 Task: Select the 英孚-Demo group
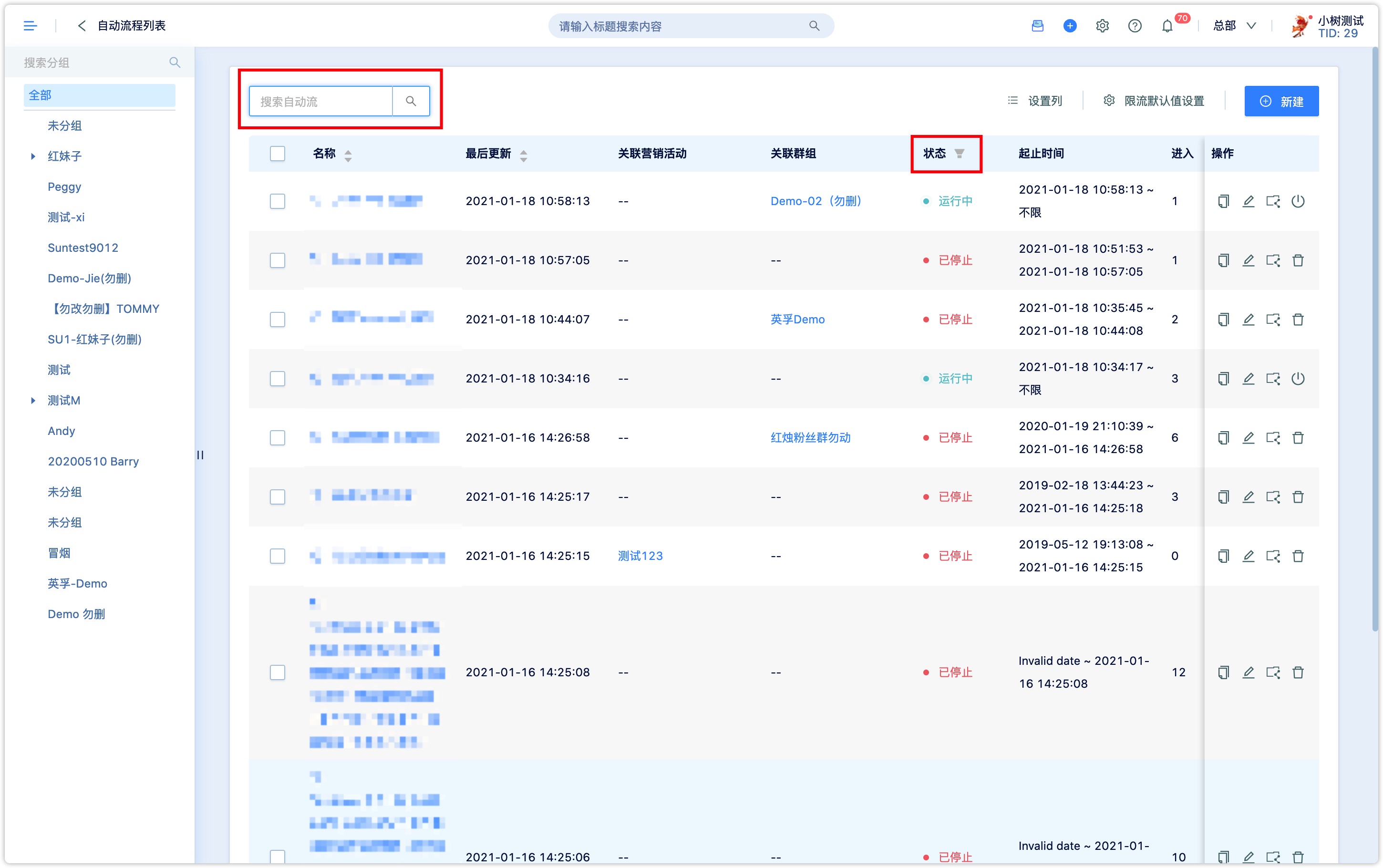coord(77,583)
